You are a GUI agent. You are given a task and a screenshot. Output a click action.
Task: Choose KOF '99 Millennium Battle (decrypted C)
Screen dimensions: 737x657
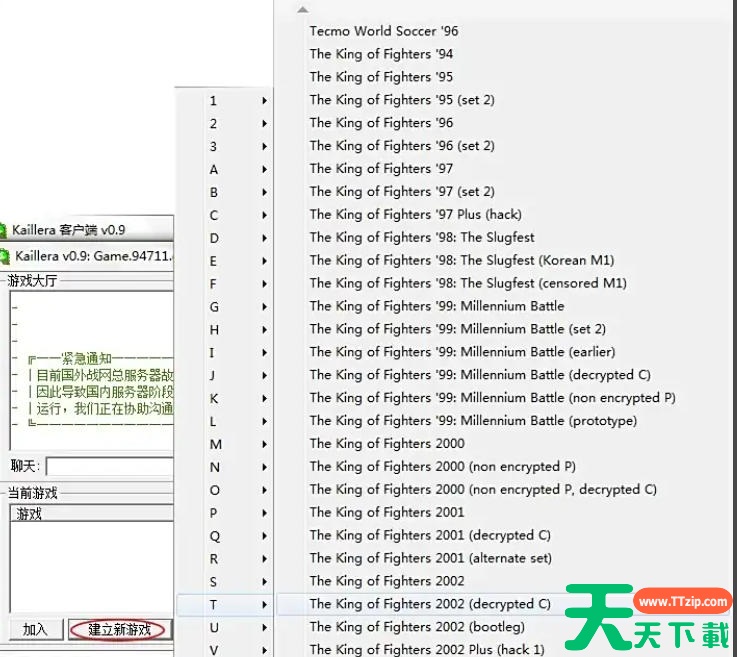coord(480,375)
